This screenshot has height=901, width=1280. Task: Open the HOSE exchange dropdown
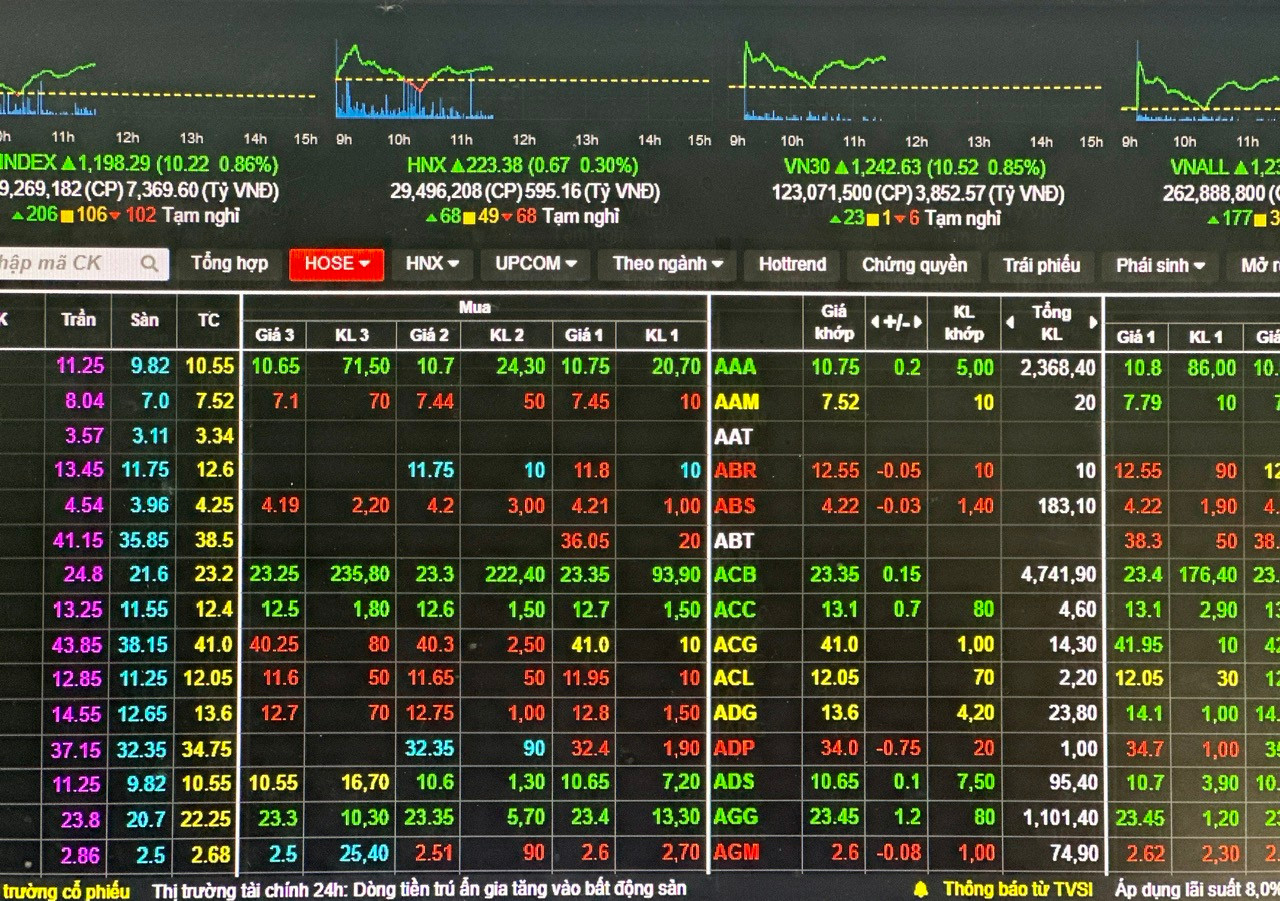(337, 264)
